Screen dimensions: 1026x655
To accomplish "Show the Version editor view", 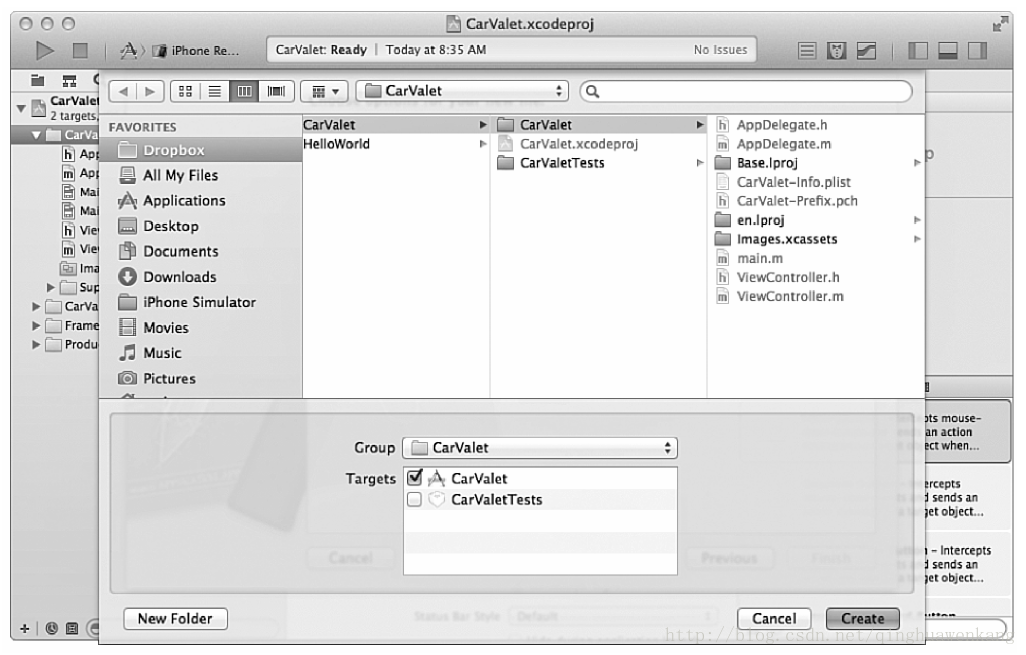I will (x=866, y=50).
